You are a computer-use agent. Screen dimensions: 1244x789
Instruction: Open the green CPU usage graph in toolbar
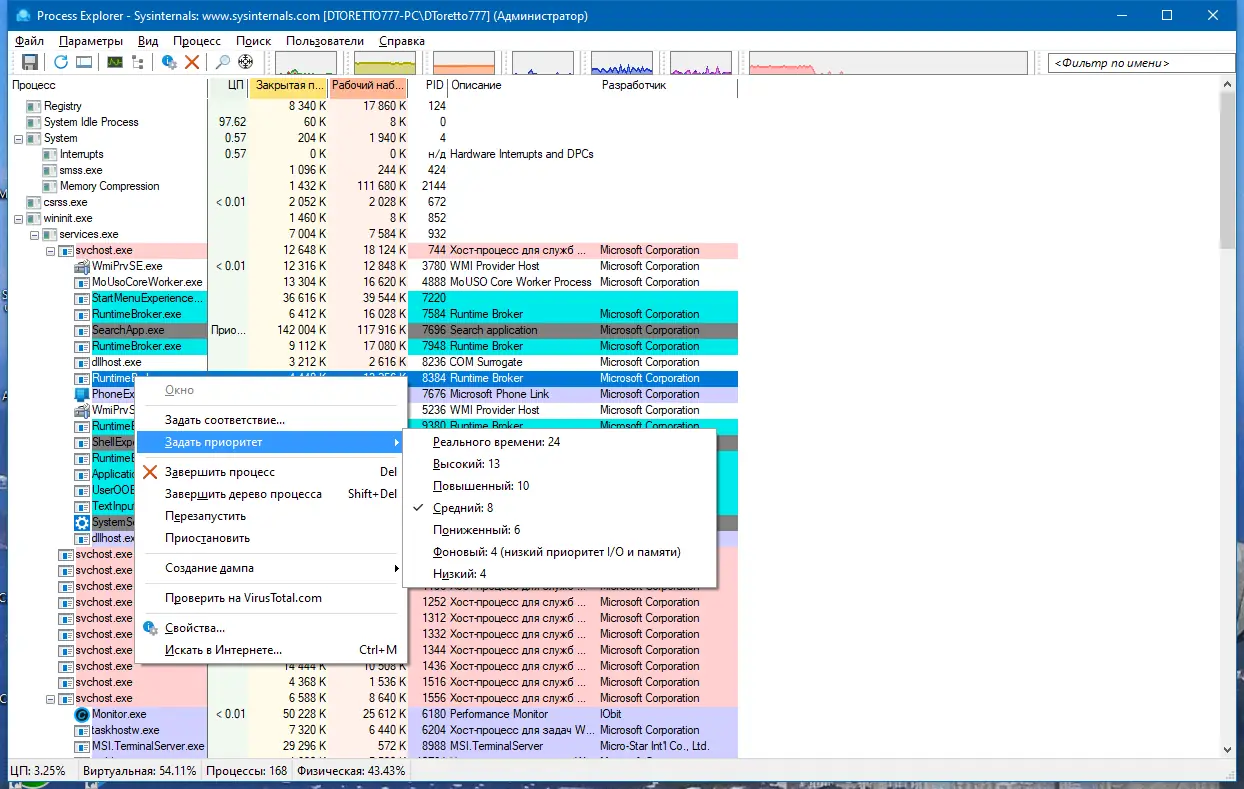[306, 63]
